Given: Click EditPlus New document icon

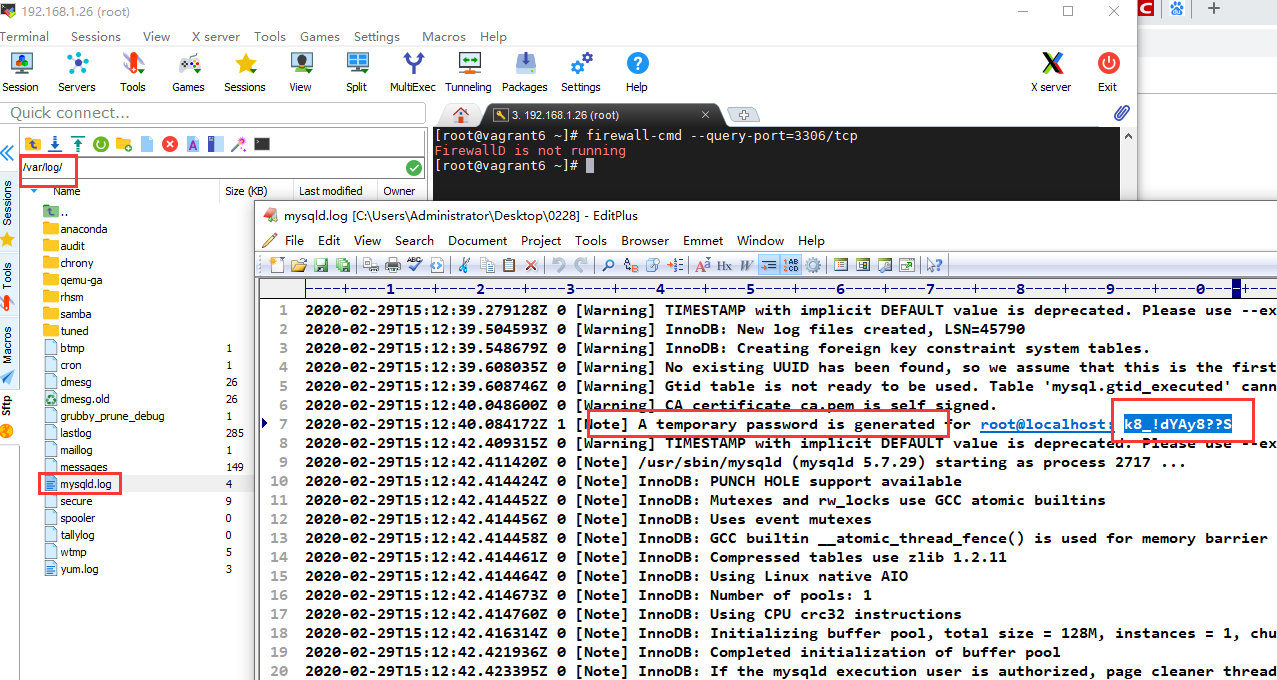Looking at the screenshot, I should [278, 265].
